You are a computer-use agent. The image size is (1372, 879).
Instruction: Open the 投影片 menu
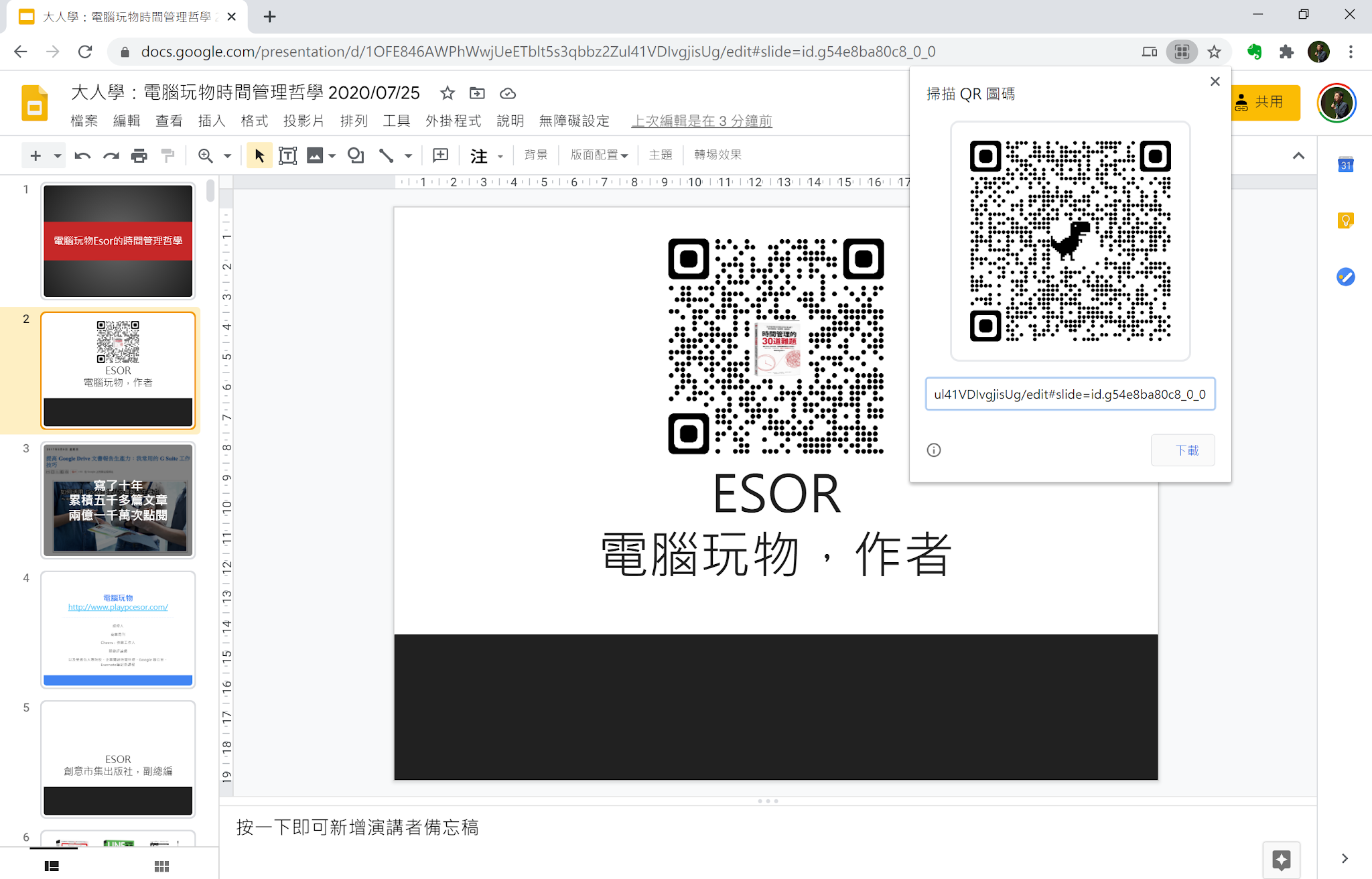pyautogui.click(x=303, y=121)
